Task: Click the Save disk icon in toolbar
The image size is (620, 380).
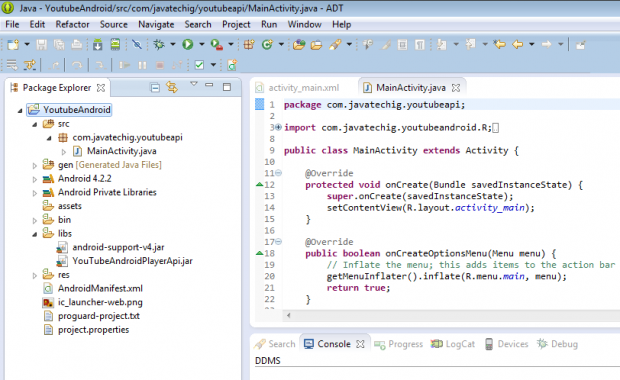Action: click(42, 44)
